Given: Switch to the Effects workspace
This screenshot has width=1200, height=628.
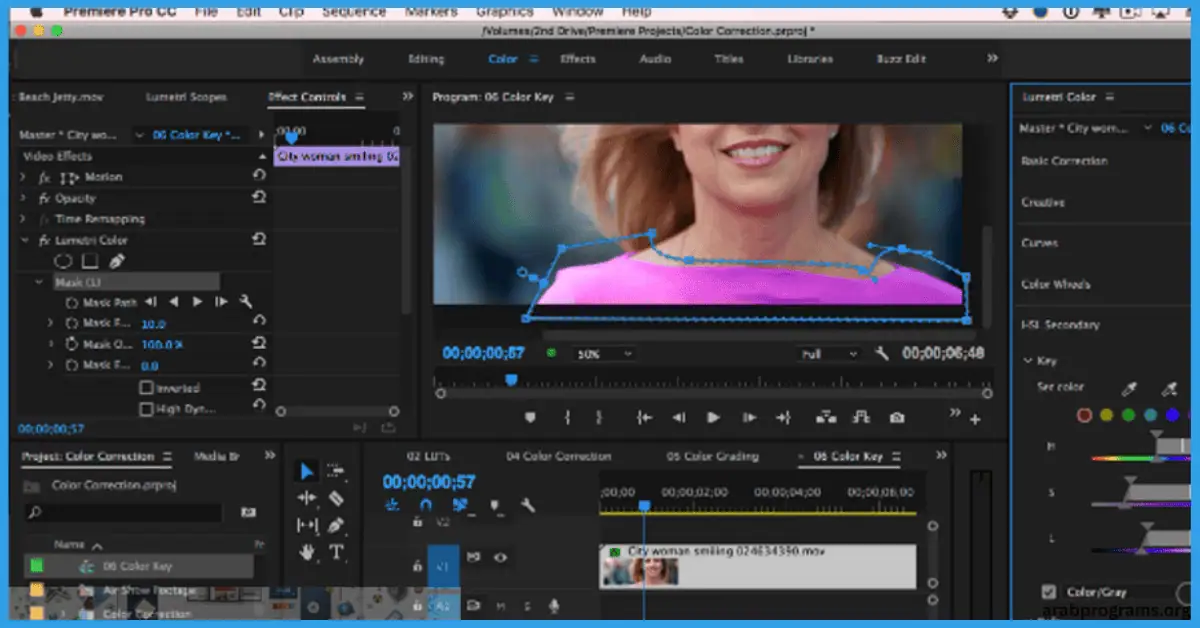Looking at the screenshot, I should 578,59.
